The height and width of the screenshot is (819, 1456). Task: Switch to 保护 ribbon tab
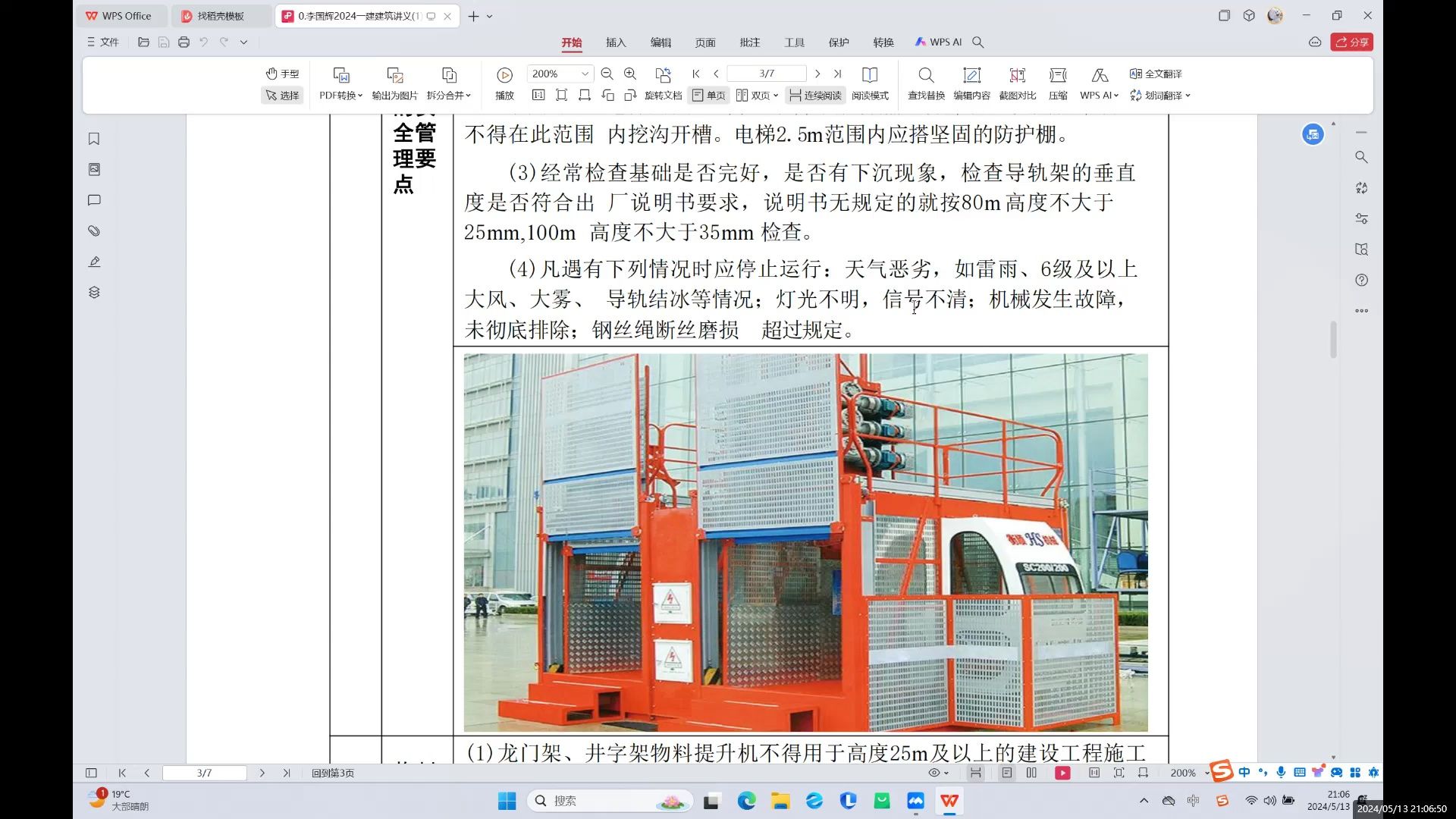(839, 42)
